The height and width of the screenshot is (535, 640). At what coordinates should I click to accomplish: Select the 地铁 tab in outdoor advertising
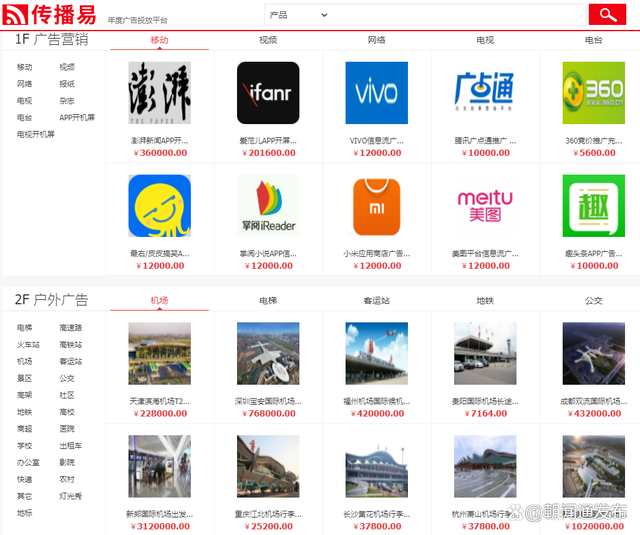[x=485, y=300]
